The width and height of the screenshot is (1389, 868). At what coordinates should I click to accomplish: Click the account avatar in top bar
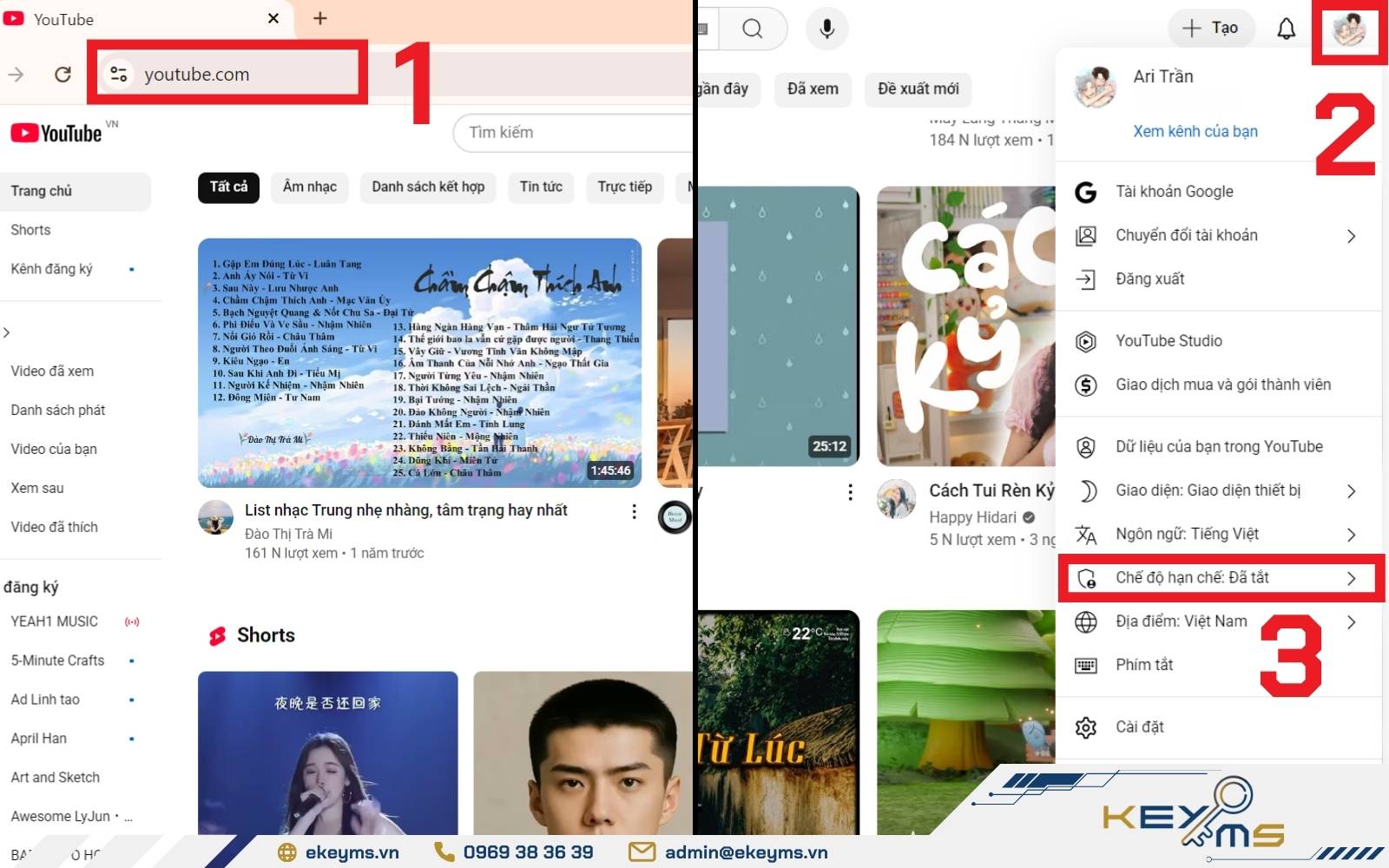pos(1349,30)
